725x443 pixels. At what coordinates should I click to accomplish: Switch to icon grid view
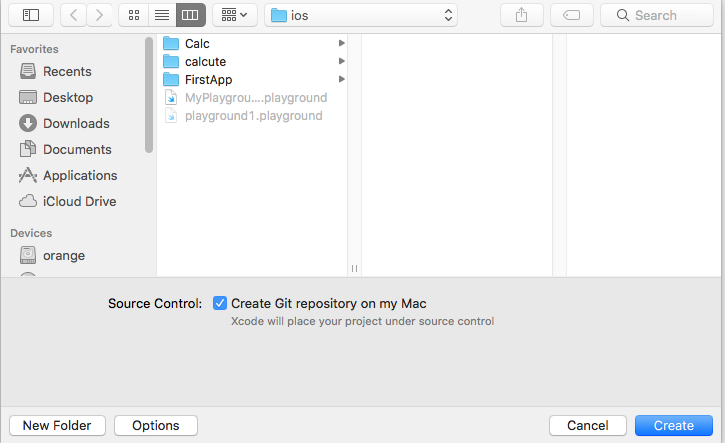[134, 15]
